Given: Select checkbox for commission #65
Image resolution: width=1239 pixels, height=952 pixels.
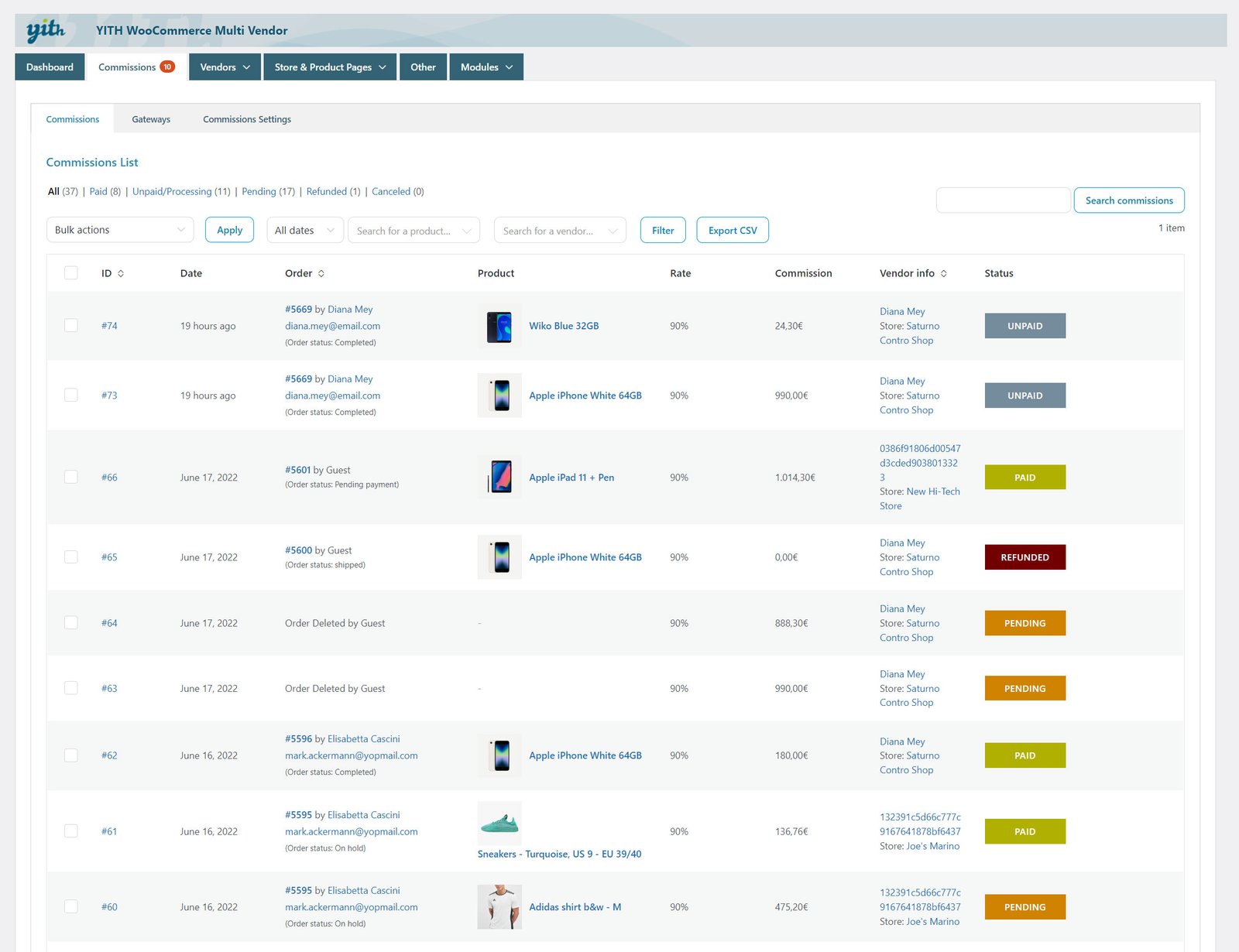Looking at the screenshot, I should coord(71,556).
